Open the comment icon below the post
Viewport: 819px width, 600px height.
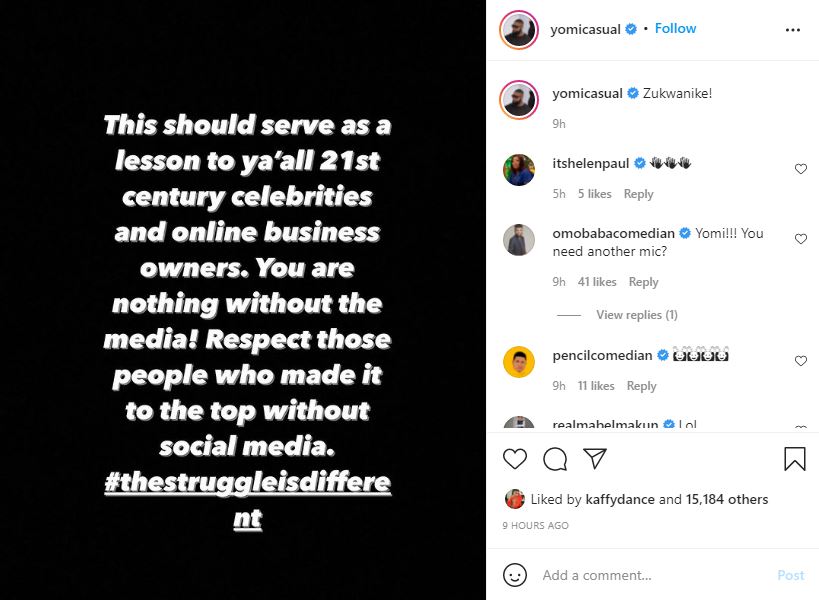(x=556, y=459)
